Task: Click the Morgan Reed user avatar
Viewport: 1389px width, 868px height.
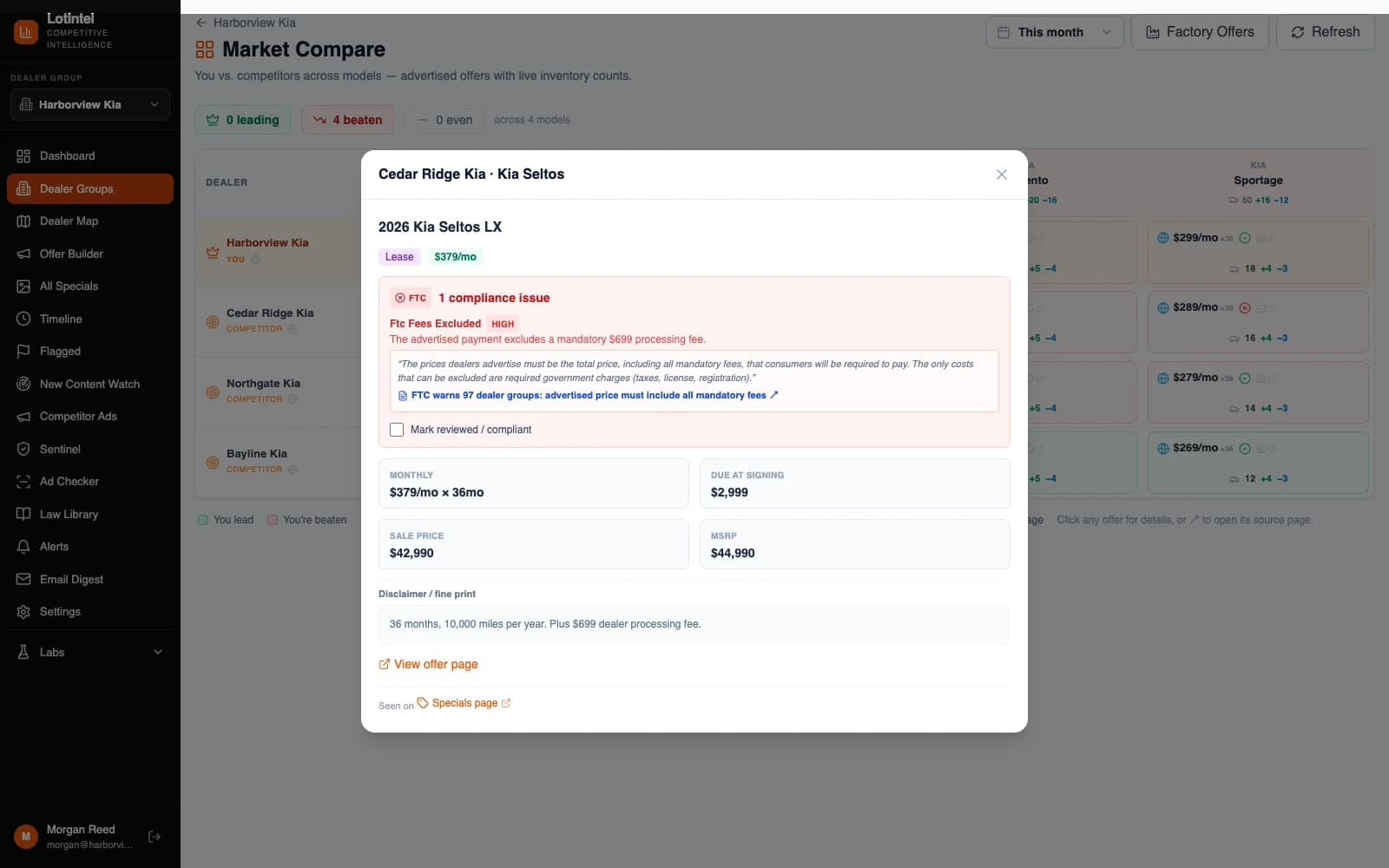Action: (26, 837)
